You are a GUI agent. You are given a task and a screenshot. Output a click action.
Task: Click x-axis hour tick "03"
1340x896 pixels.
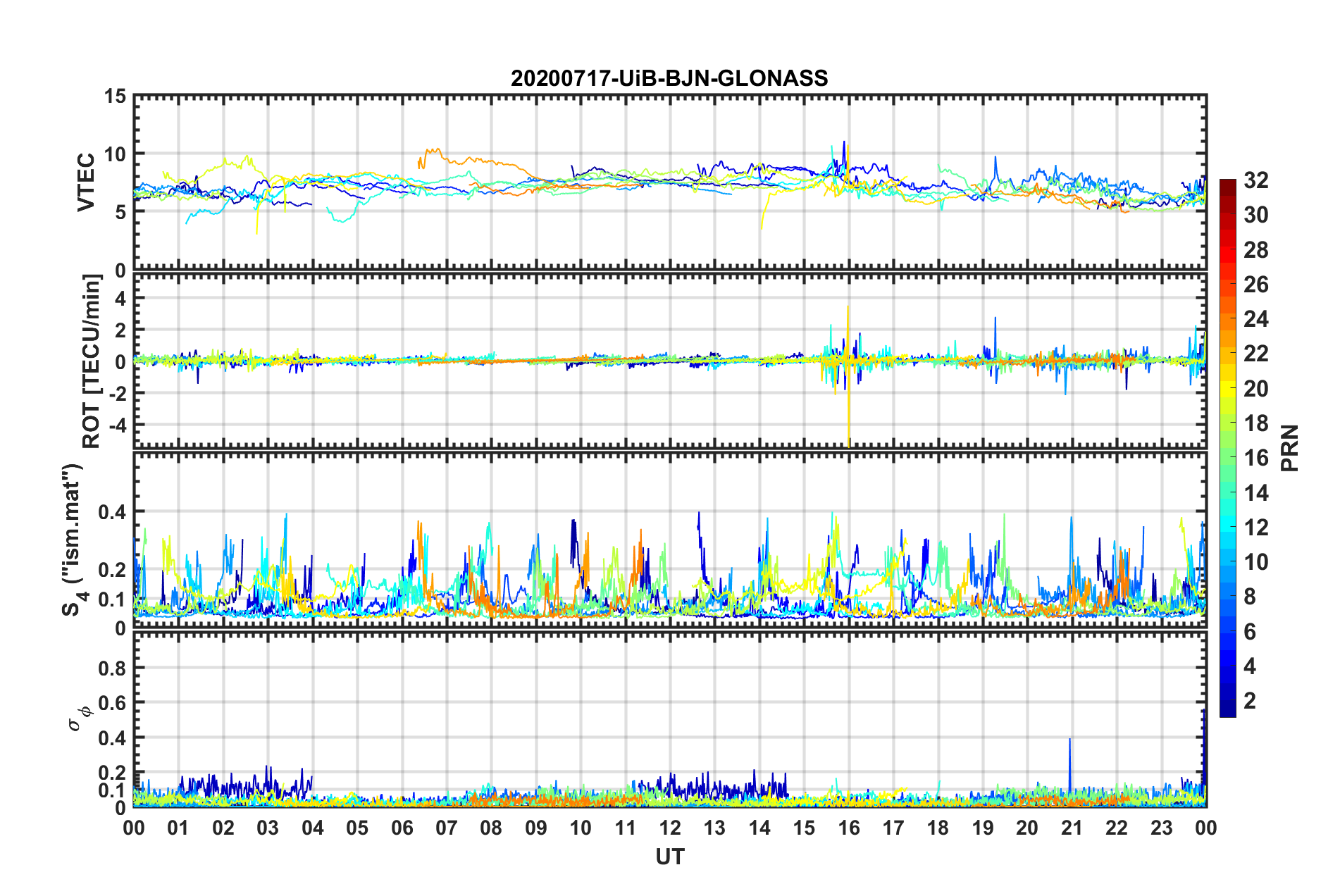coord(268,828)
